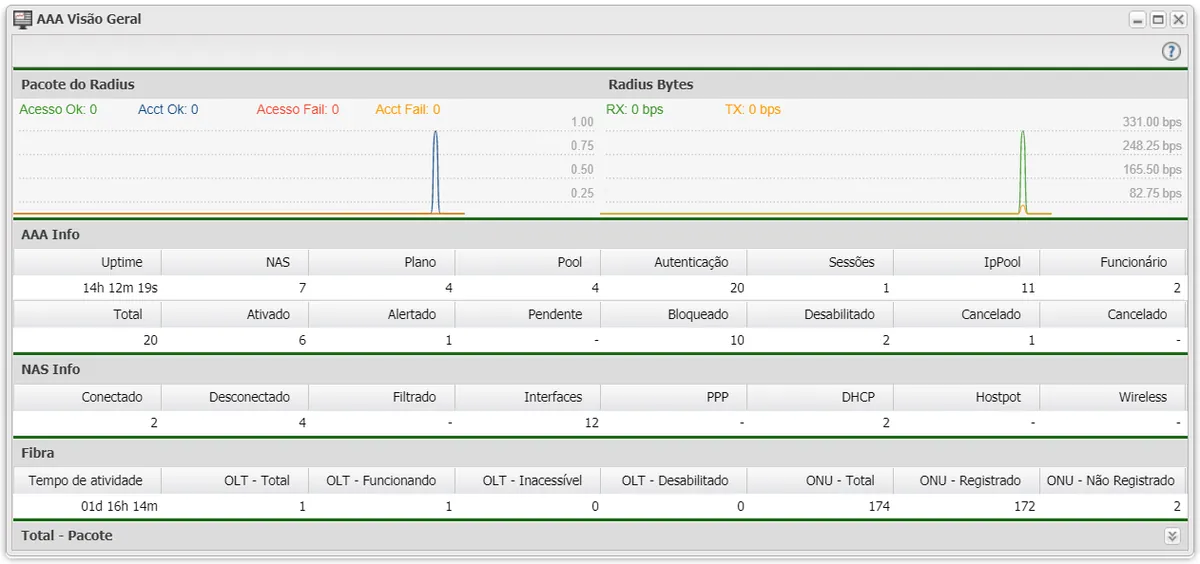Click the Tempo de atividade header

coord(87,480)
